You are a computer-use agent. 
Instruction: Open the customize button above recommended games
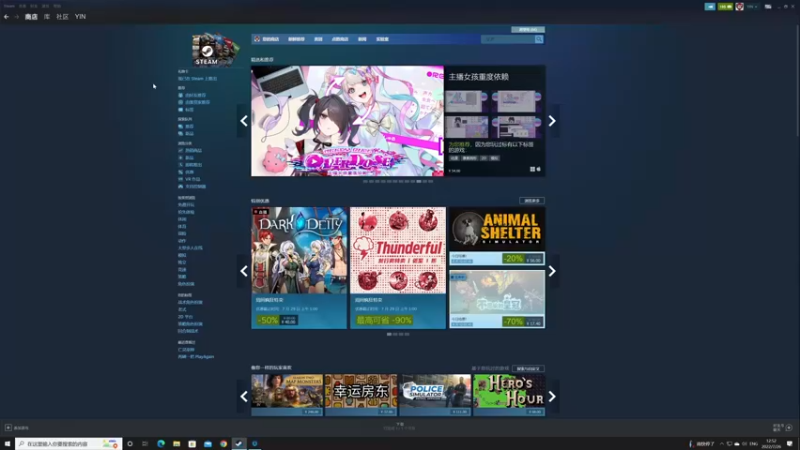point(528,368)
